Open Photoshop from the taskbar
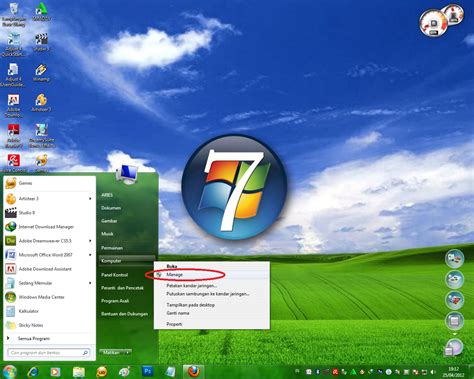Viewport: 474px width, 379px height. click(x=147, y=371)
